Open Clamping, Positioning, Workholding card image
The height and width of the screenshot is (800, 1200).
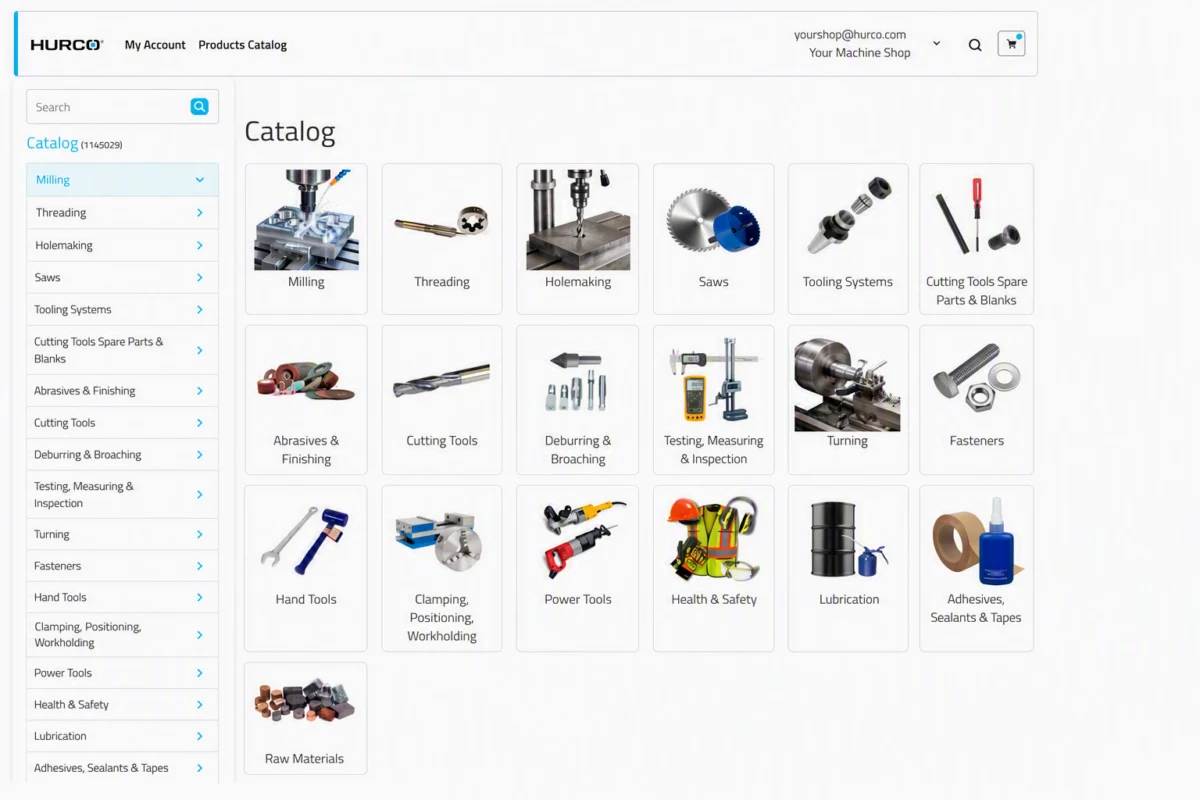440,542
